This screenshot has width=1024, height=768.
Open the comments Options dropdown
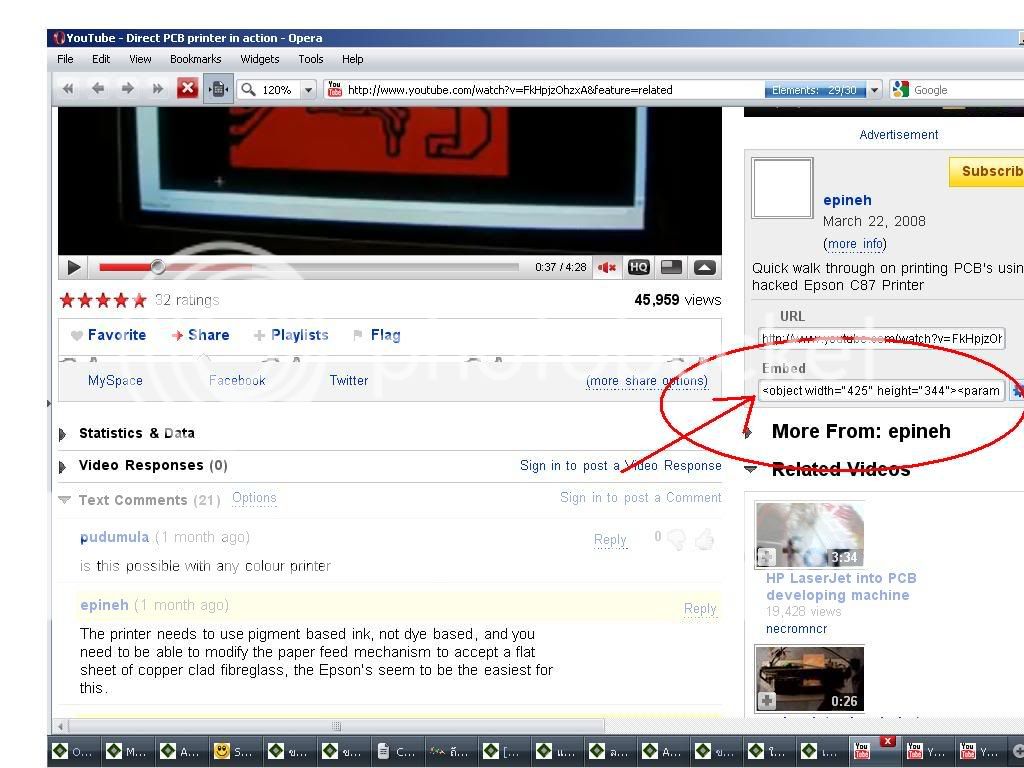pyautogui.click(x=254, y=498)
